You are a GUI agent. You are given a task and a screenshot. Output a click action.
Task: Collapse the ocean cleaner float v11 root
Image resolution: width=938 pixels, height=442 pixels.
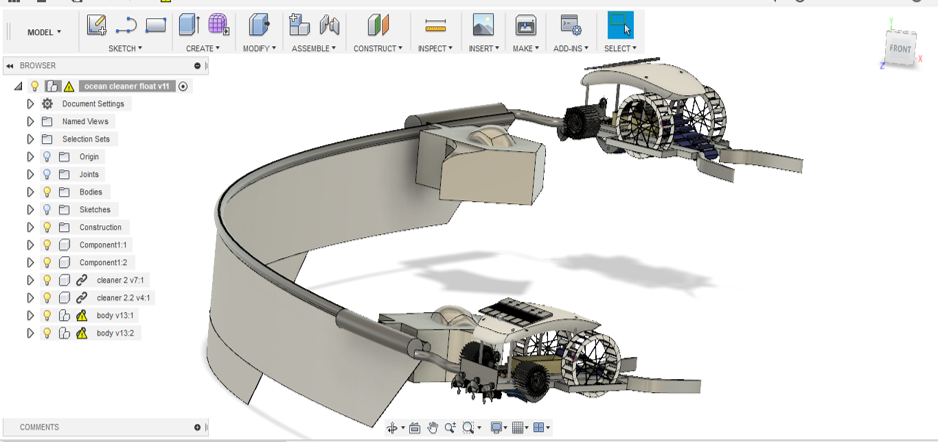point(18,86)
